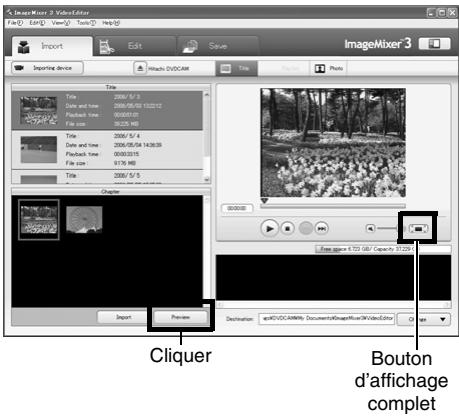
Task: Open the Edit menu
Action: click(37, 23)
